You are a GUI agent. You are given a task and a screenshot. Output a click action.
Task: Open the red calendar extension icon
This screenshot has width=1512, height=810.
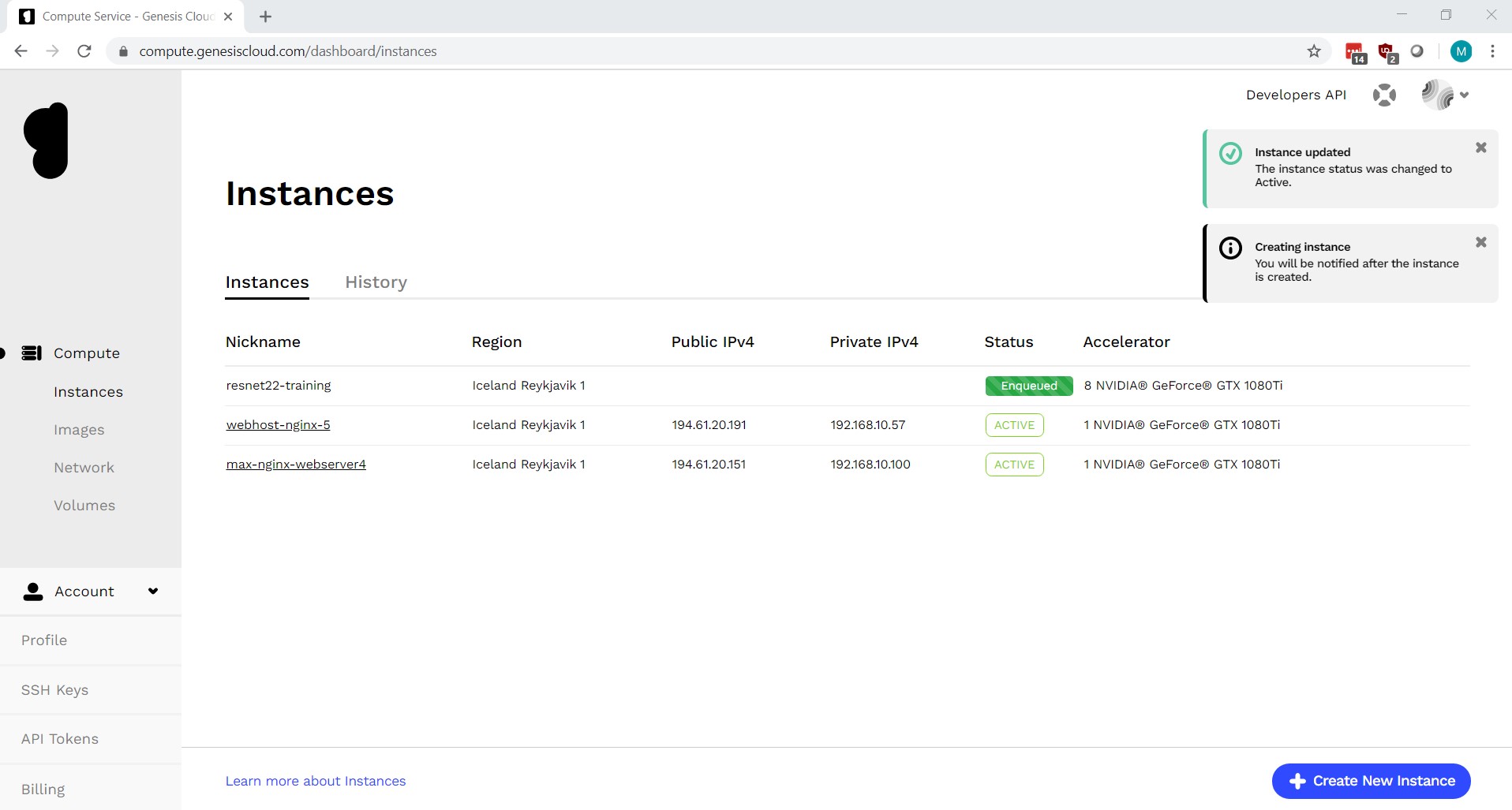point(1356,53)
